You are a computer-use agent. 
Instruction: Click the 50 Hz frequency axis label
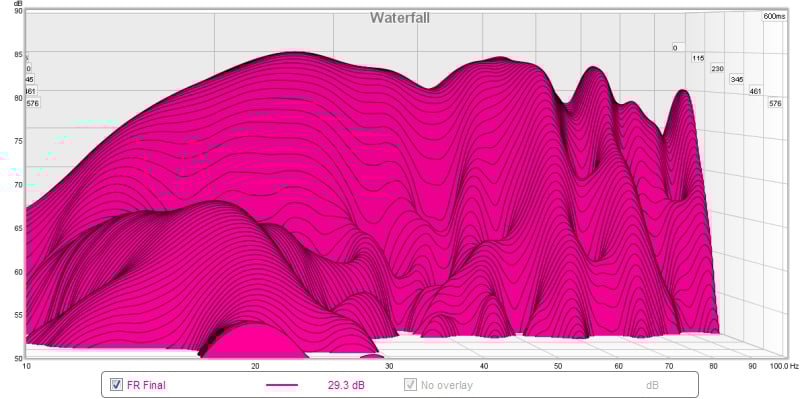tap(558, 366)
